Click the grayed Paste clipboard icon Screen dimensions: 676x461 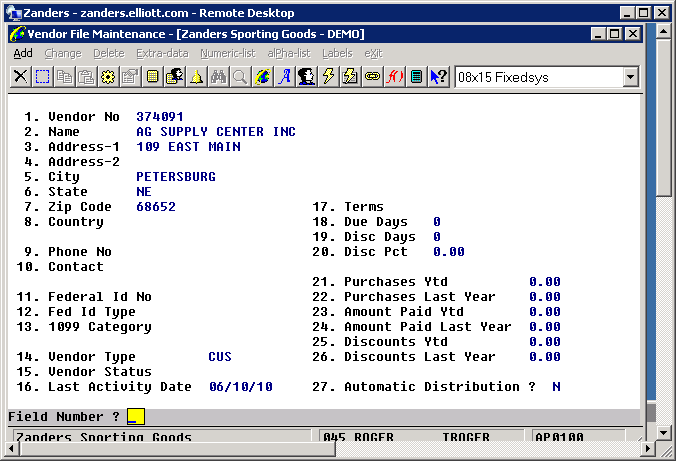pyautogui.click(x=86, y=77)
